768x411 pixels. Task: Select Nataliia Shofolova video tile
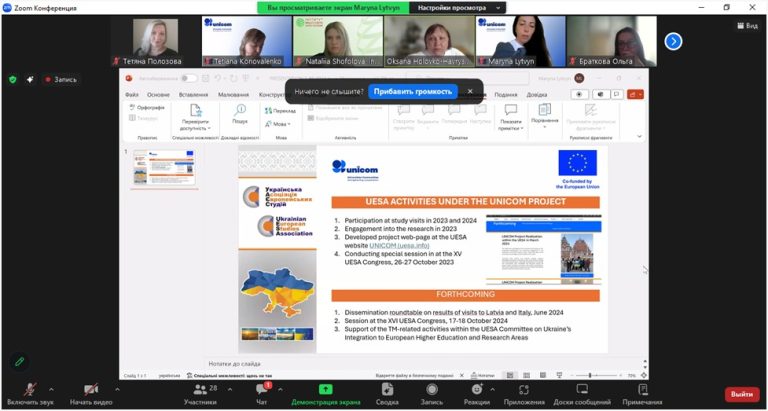tap(338, 41)
